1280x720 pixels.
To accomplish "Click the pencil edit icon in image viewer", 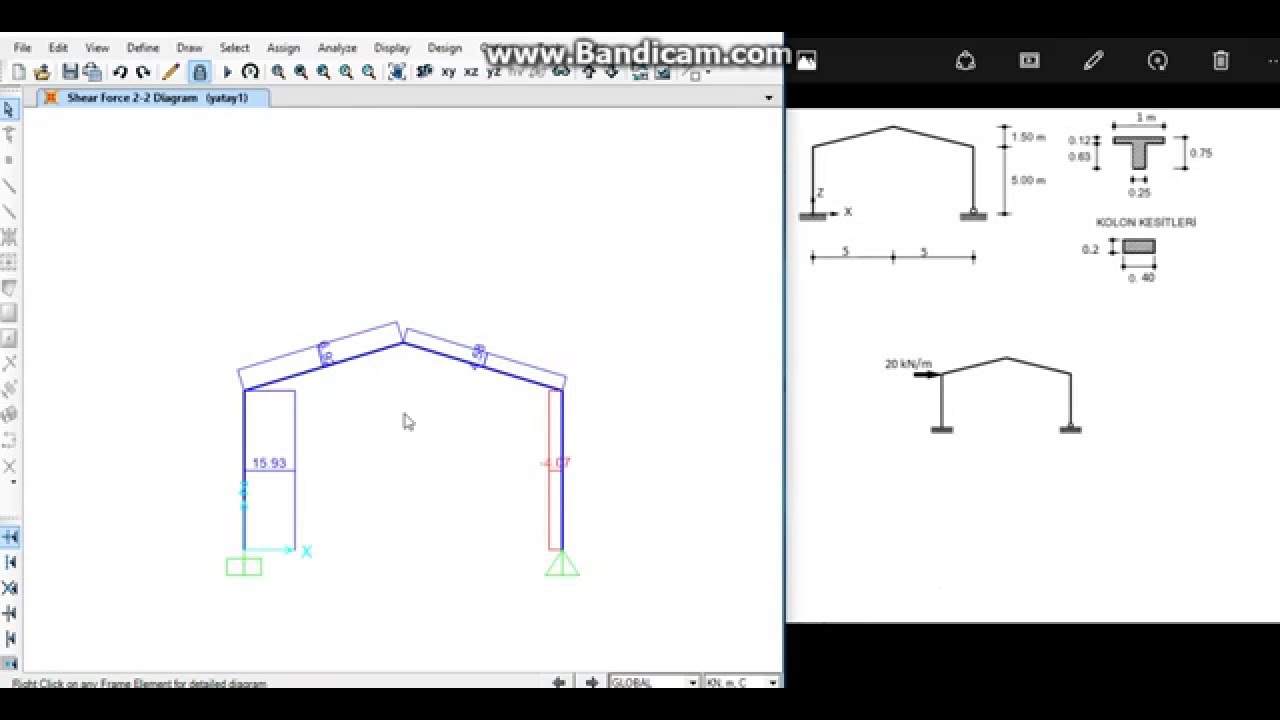I will pyautogui.click(x=1093, y=61).
